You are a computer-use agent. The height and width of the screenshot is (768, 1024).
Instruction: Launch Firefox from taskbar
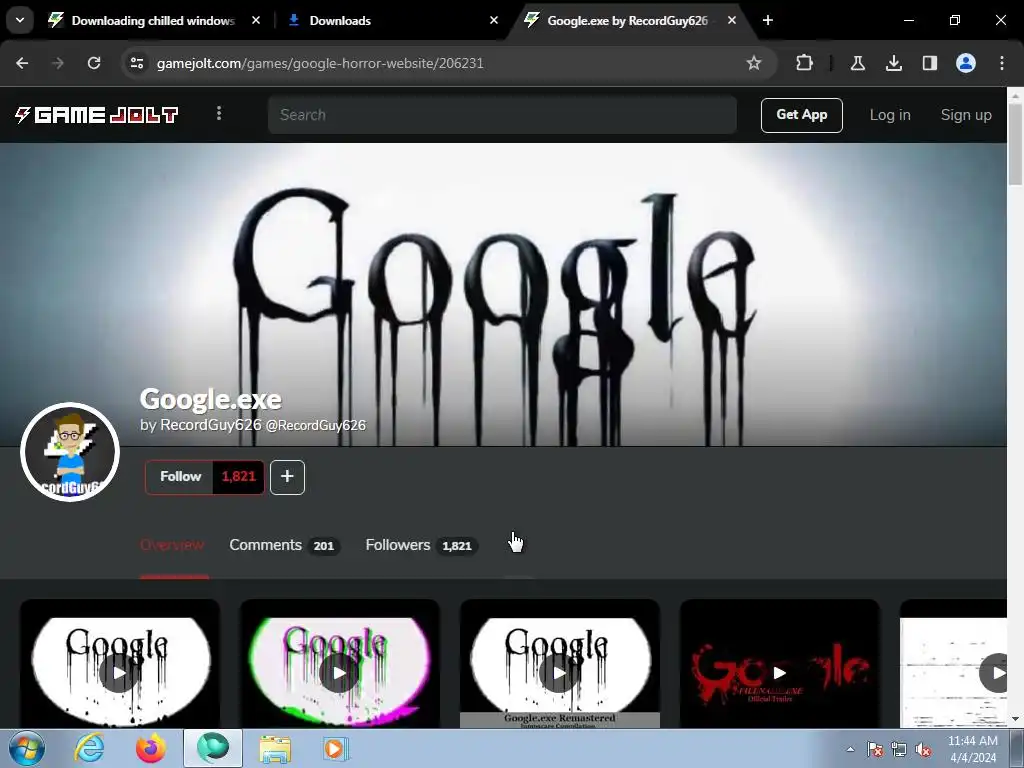pos(151,748)
